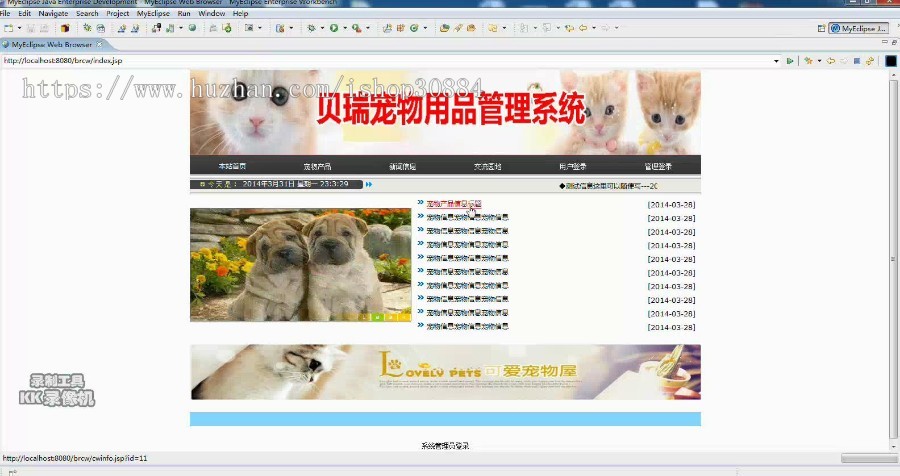Click the Back navigation arrow in main toolbar
The image size is (900, 476).
[x=583, y=28]
